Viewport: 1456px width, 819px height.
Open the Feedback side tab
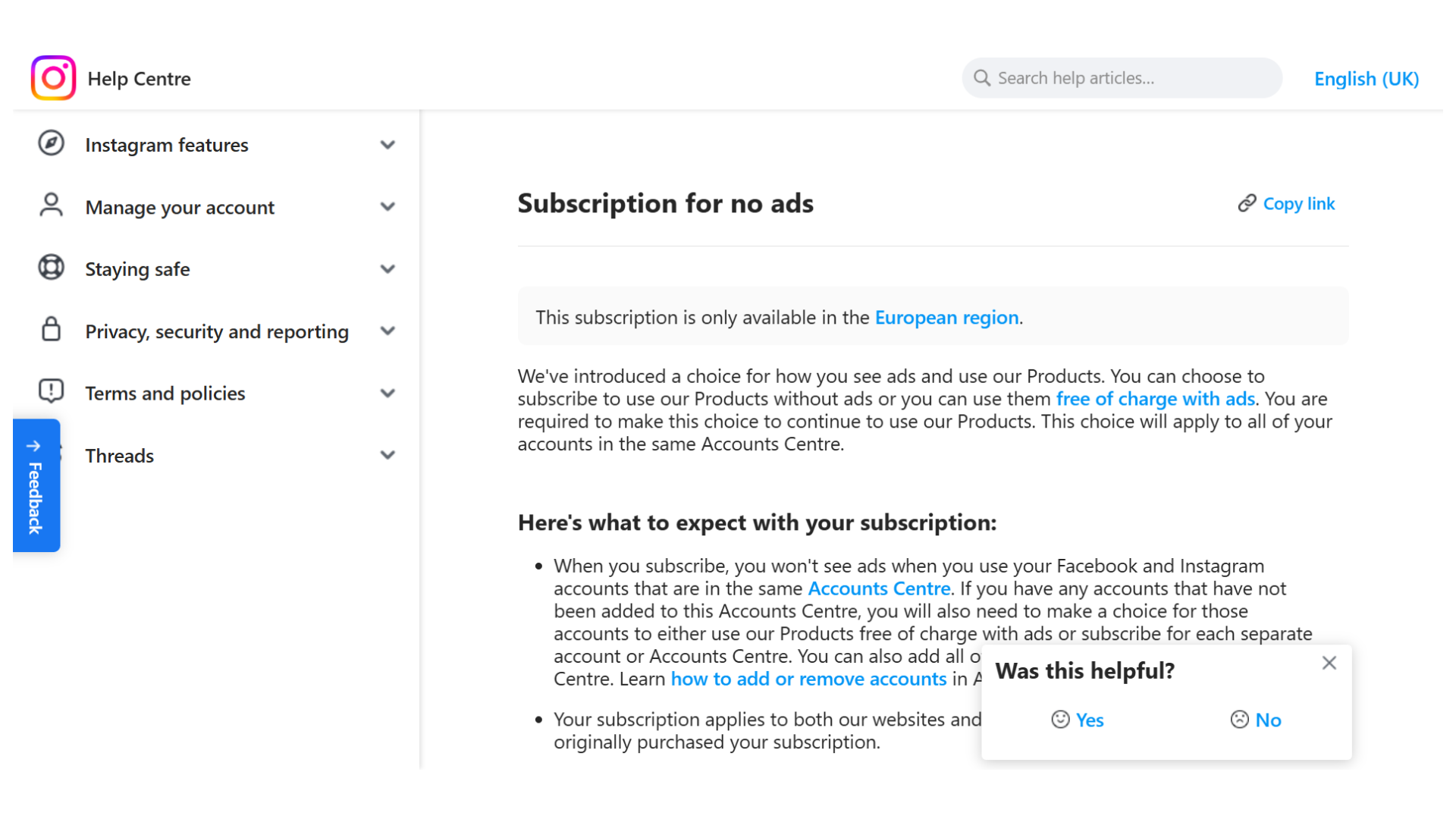click(35, 485)
